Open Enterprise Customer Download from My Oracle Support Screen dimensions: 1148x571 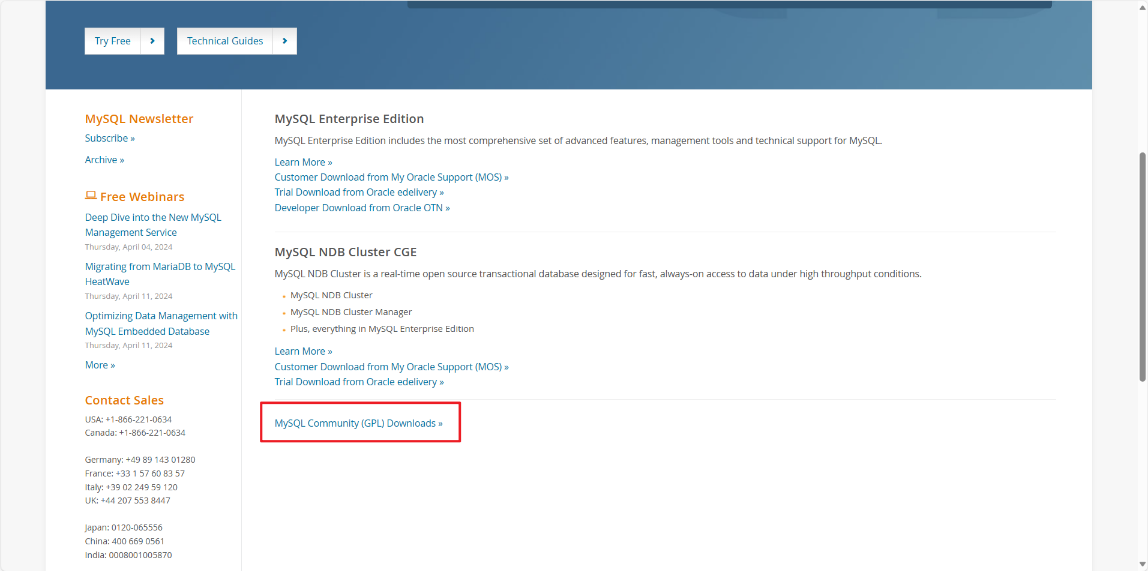[392, 177]
